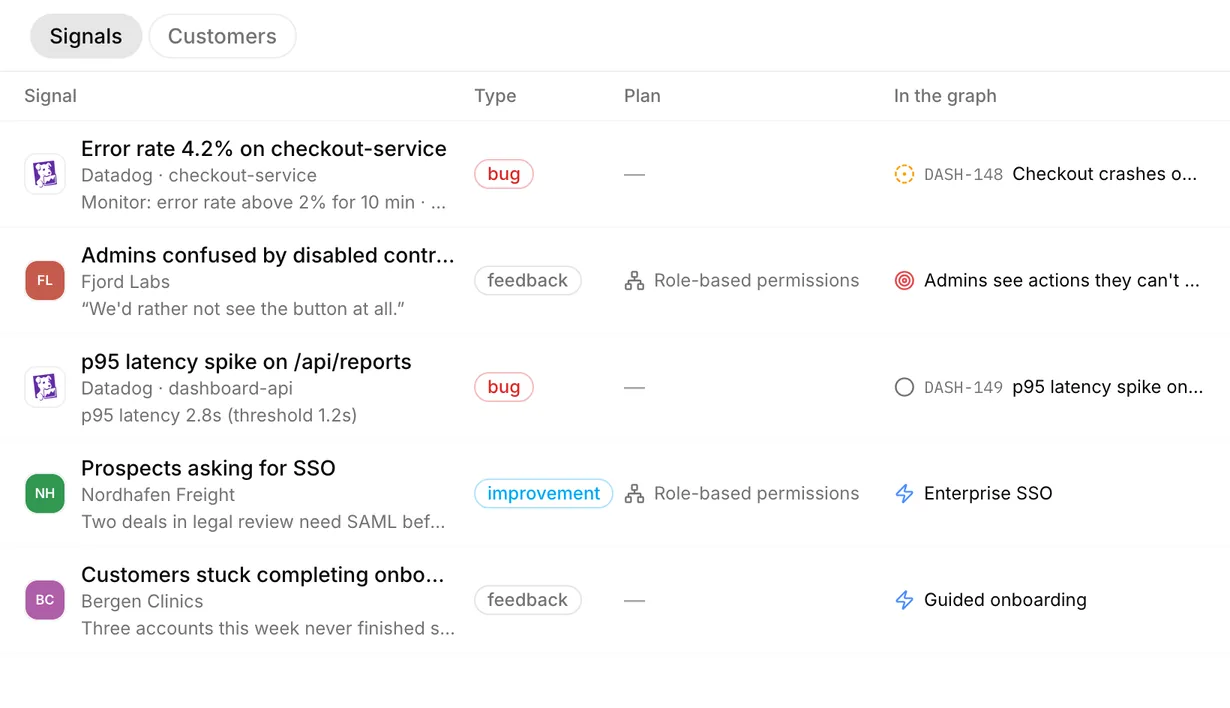Click the Signal column header
The image size is (1230, 708).
[x=50, y=96]
